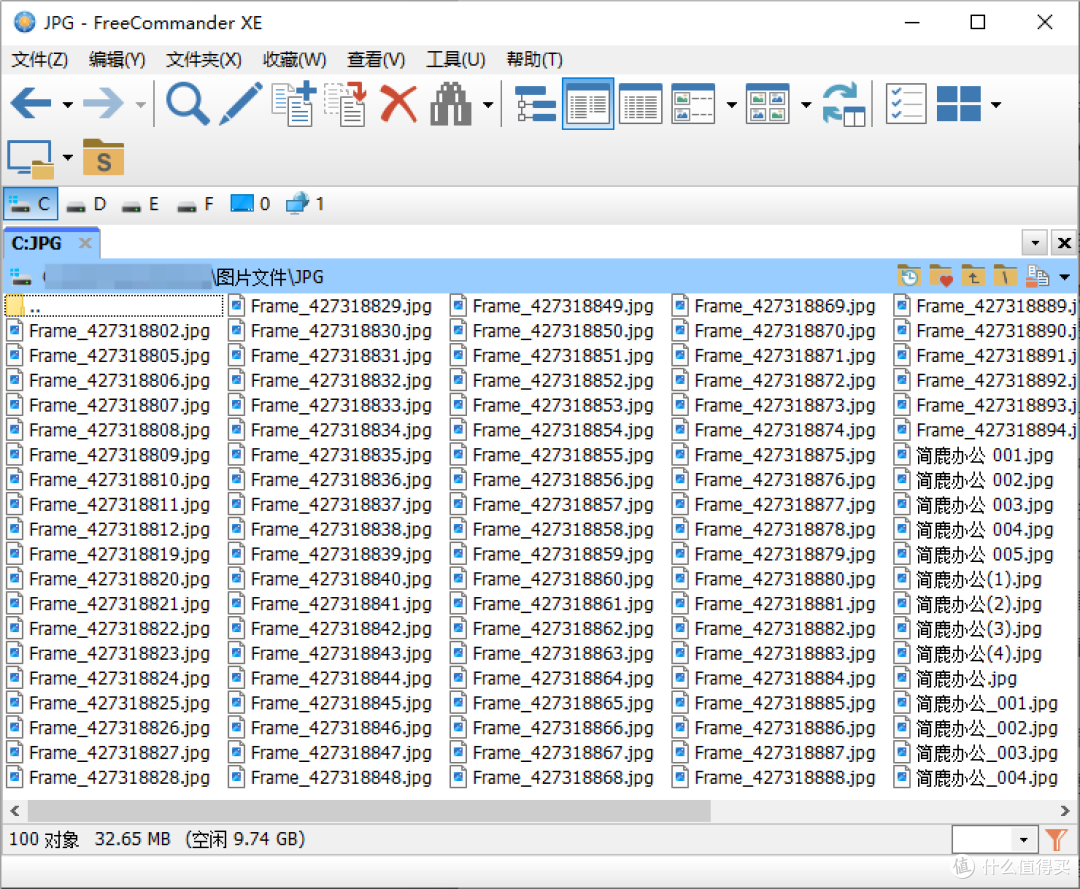The height and width of the screenshot is (889, 1080).
Task: Expand the layout panes dropdown arrow
Action: (x=996, y=105)
